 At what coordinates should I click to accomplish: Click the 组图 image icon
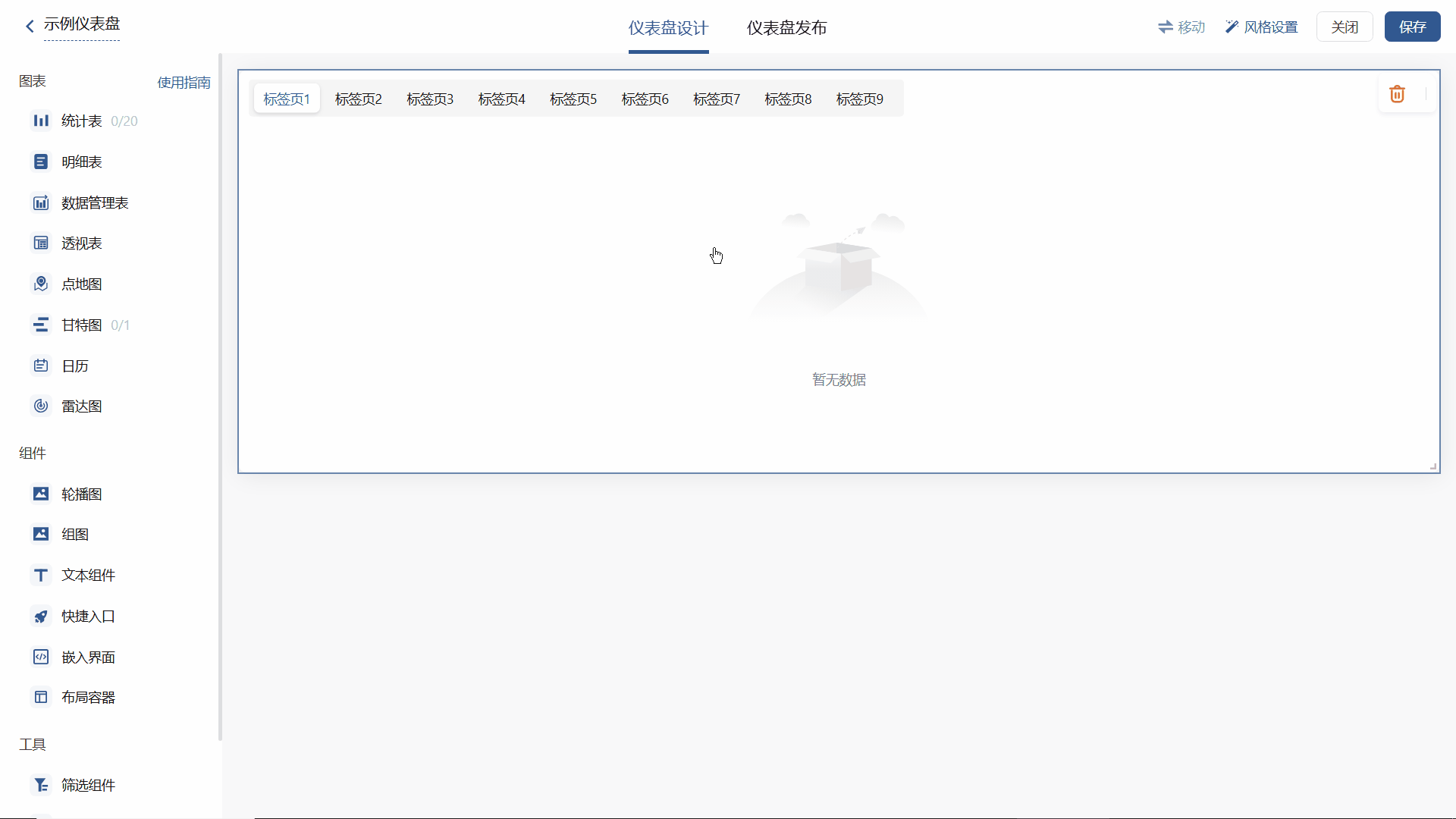coord(41,534)
